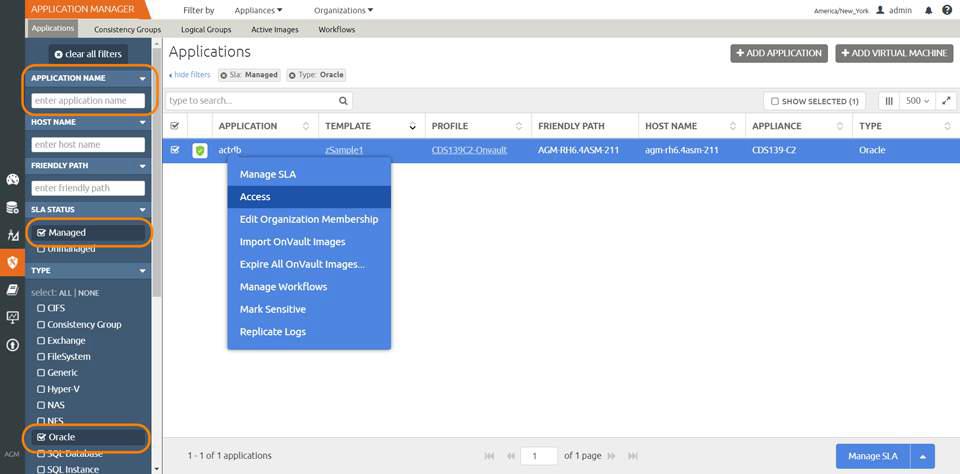960x474 pixels.
Task: Toggle the Show Selected checkbox
Action: (x=774, y=102)
